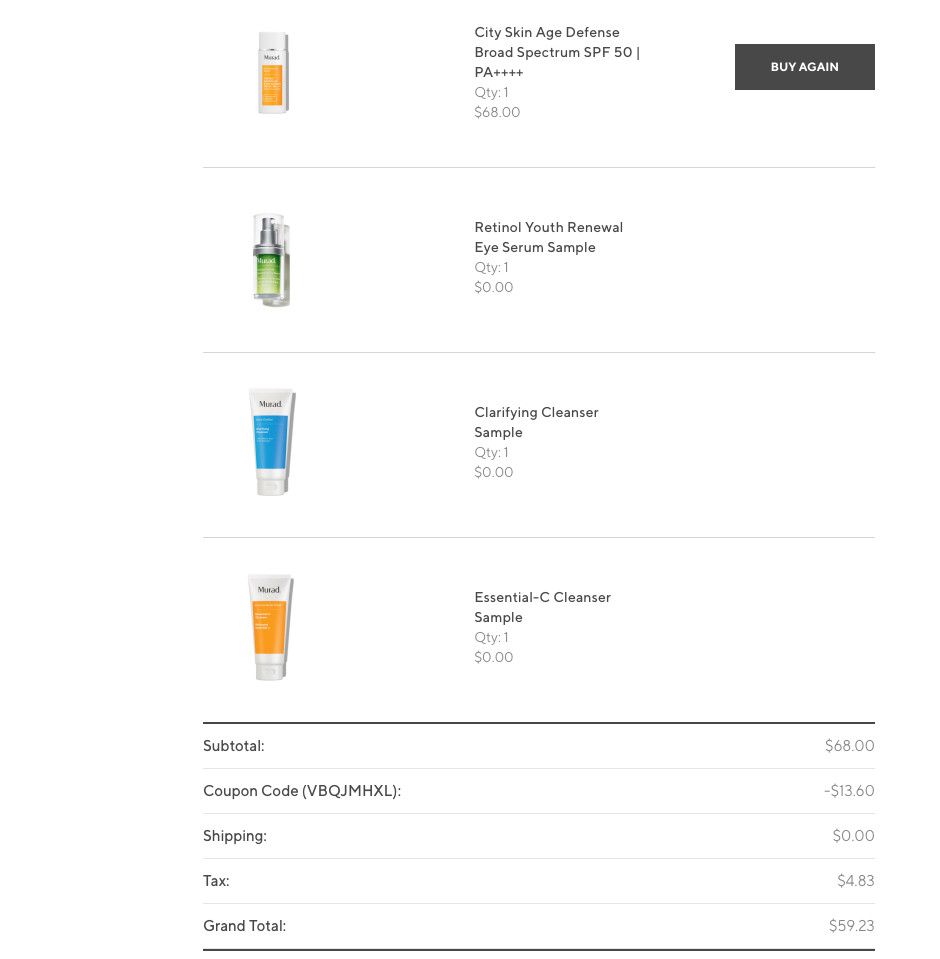Click the Grand Total label
The image size is (940, 959).
(x=245, y=925)
